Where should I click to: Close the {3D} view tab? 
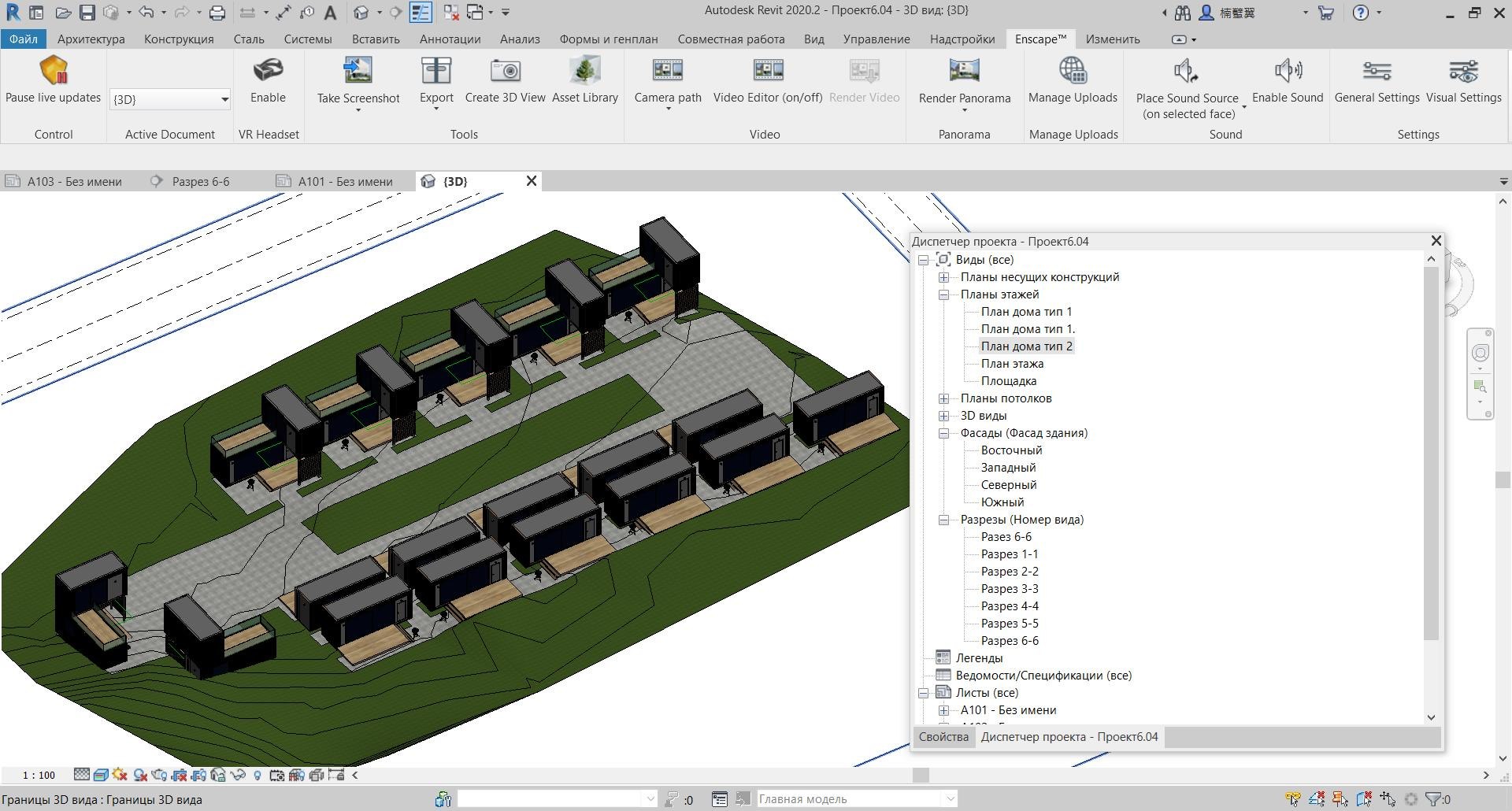click(532, 181)
